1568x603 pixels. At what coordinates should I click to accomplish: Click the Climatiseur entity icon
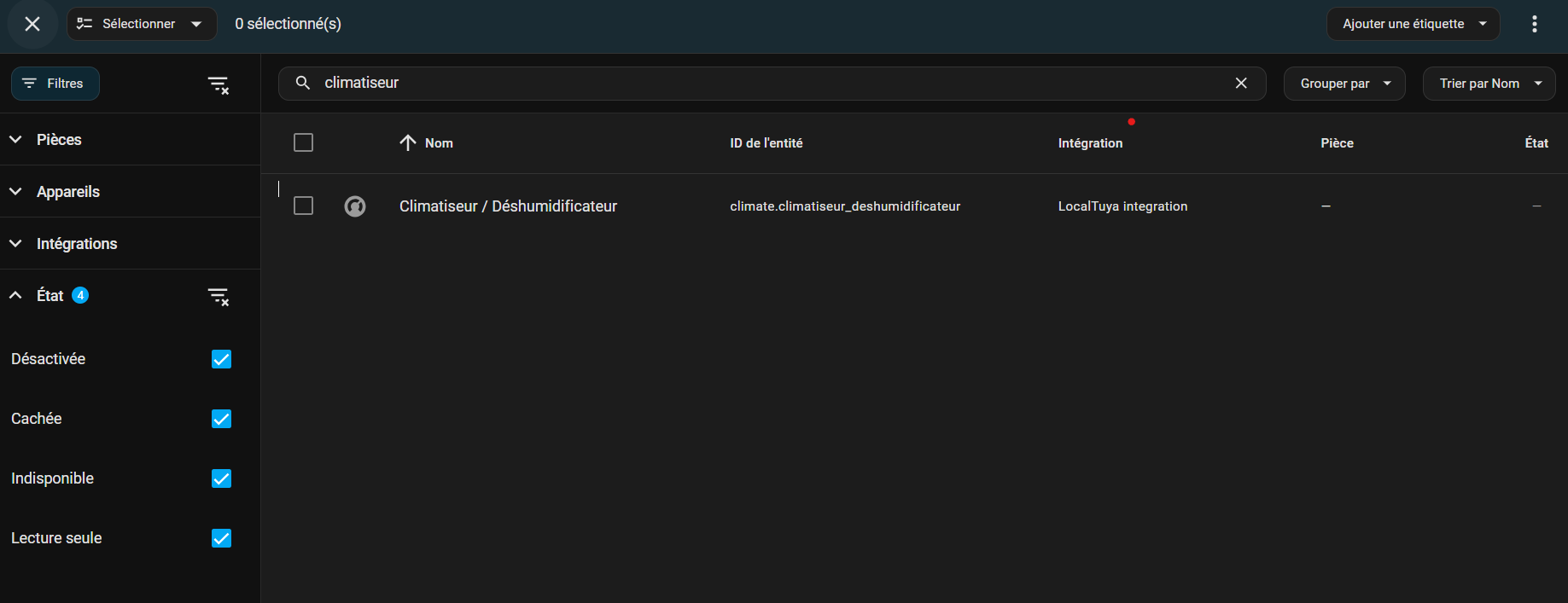355,206
